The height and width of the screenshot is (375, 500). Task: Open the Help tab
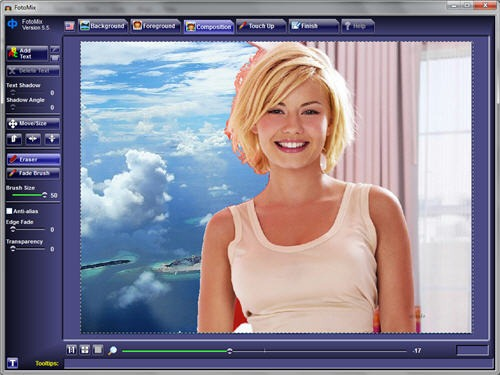(x=358, y=26)
